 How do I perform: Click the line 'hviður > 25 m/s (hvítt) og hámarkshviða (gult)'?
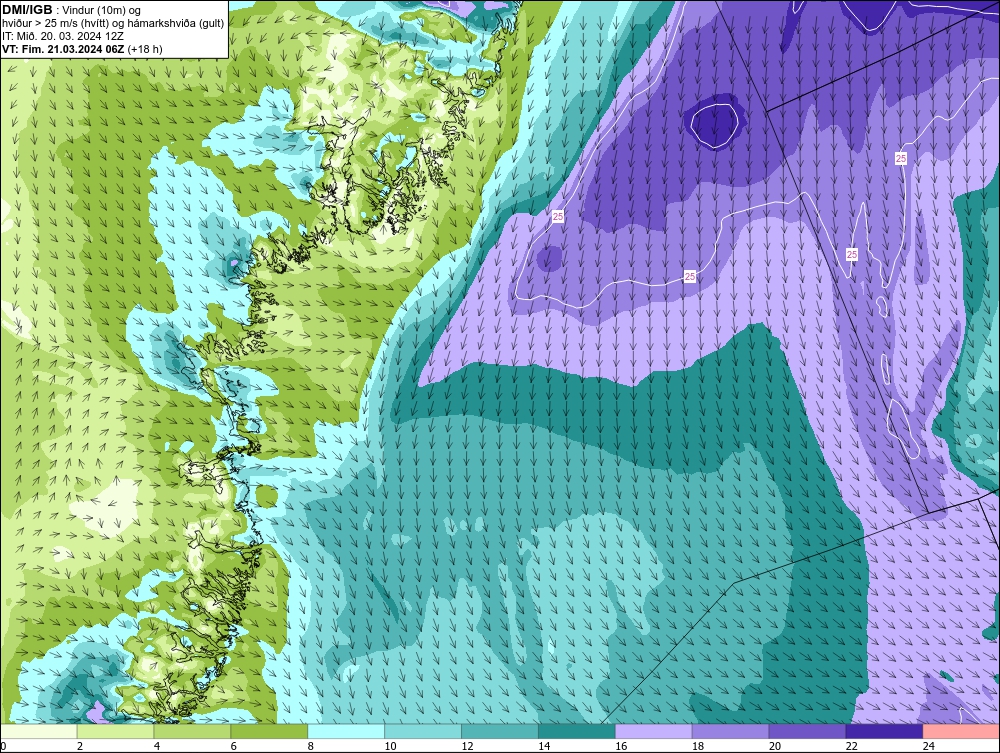tap(113, 24)
